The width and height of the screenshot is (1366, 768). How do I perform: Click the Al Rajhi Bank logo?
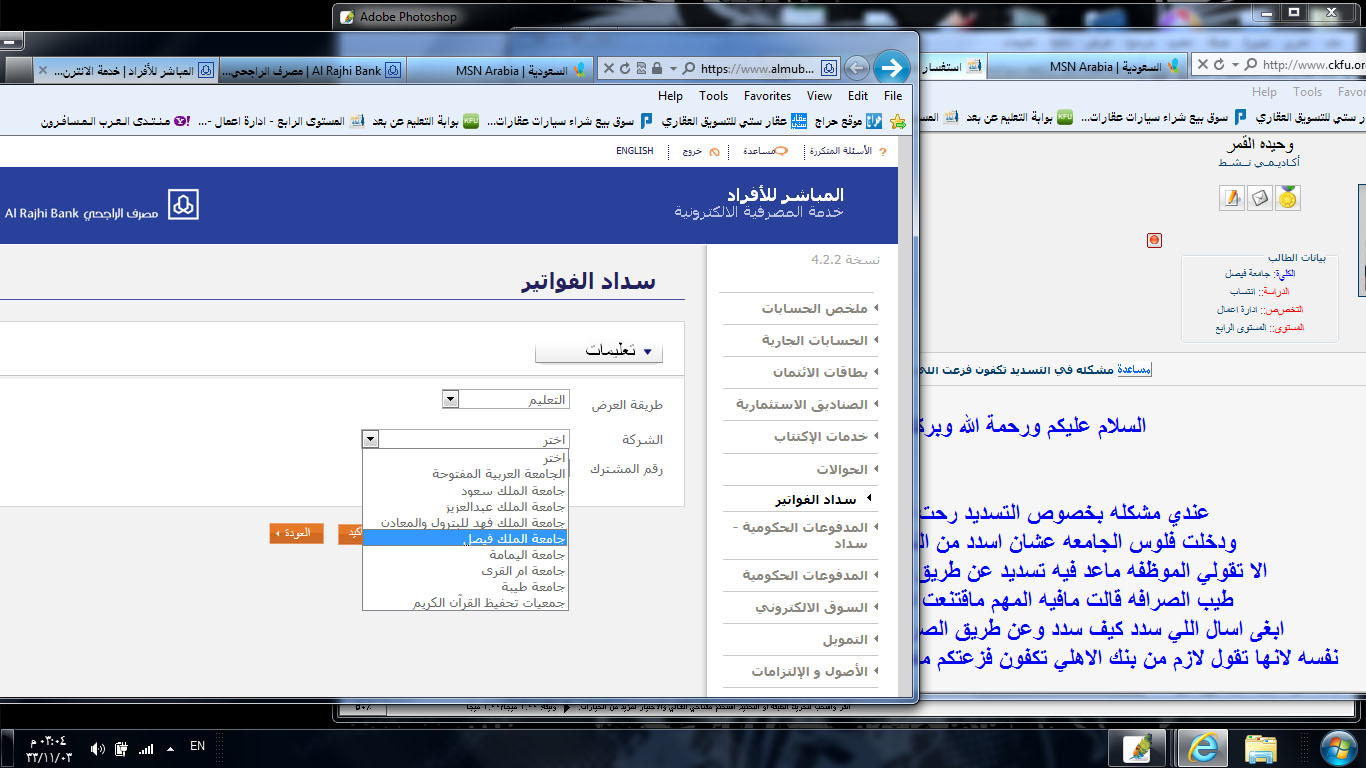point(102,206)
